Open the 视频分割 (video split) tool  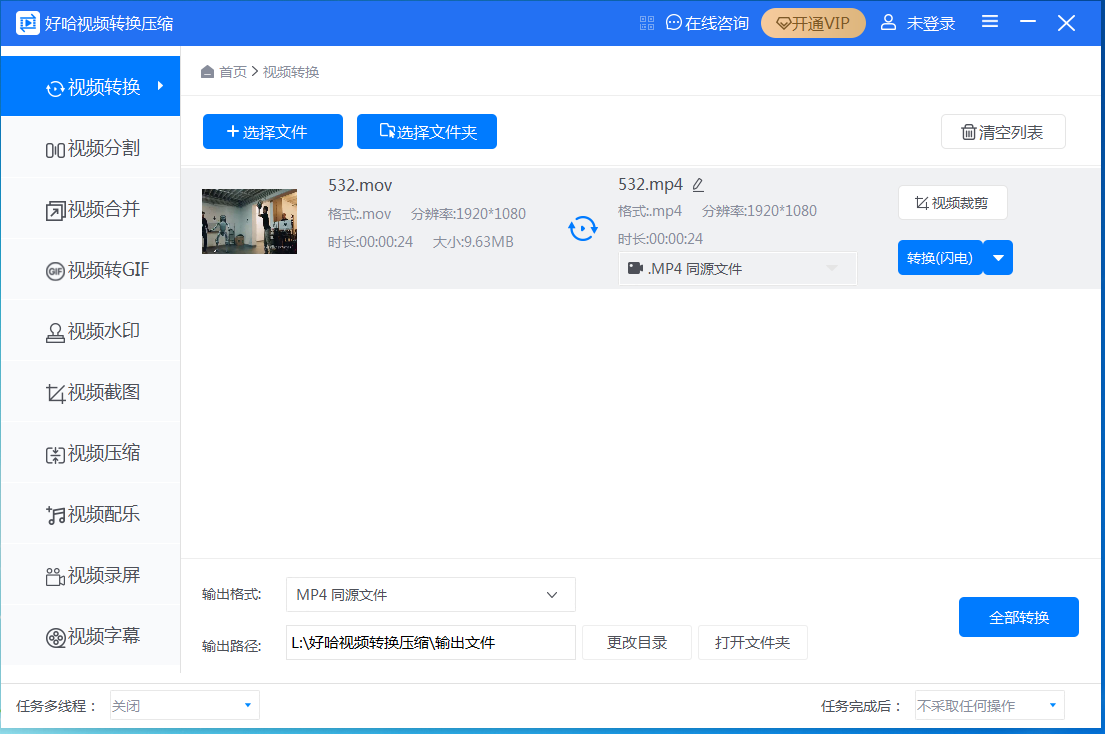click(x=90, y=147)
